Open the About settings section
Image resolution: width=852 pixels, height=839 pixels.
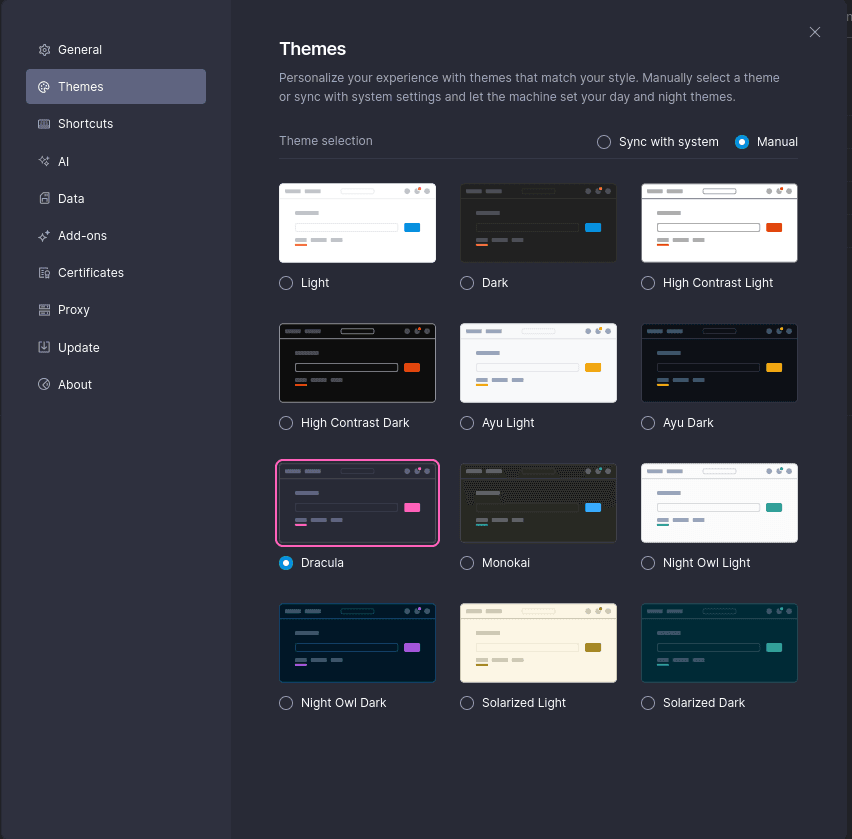pos(74,385)
